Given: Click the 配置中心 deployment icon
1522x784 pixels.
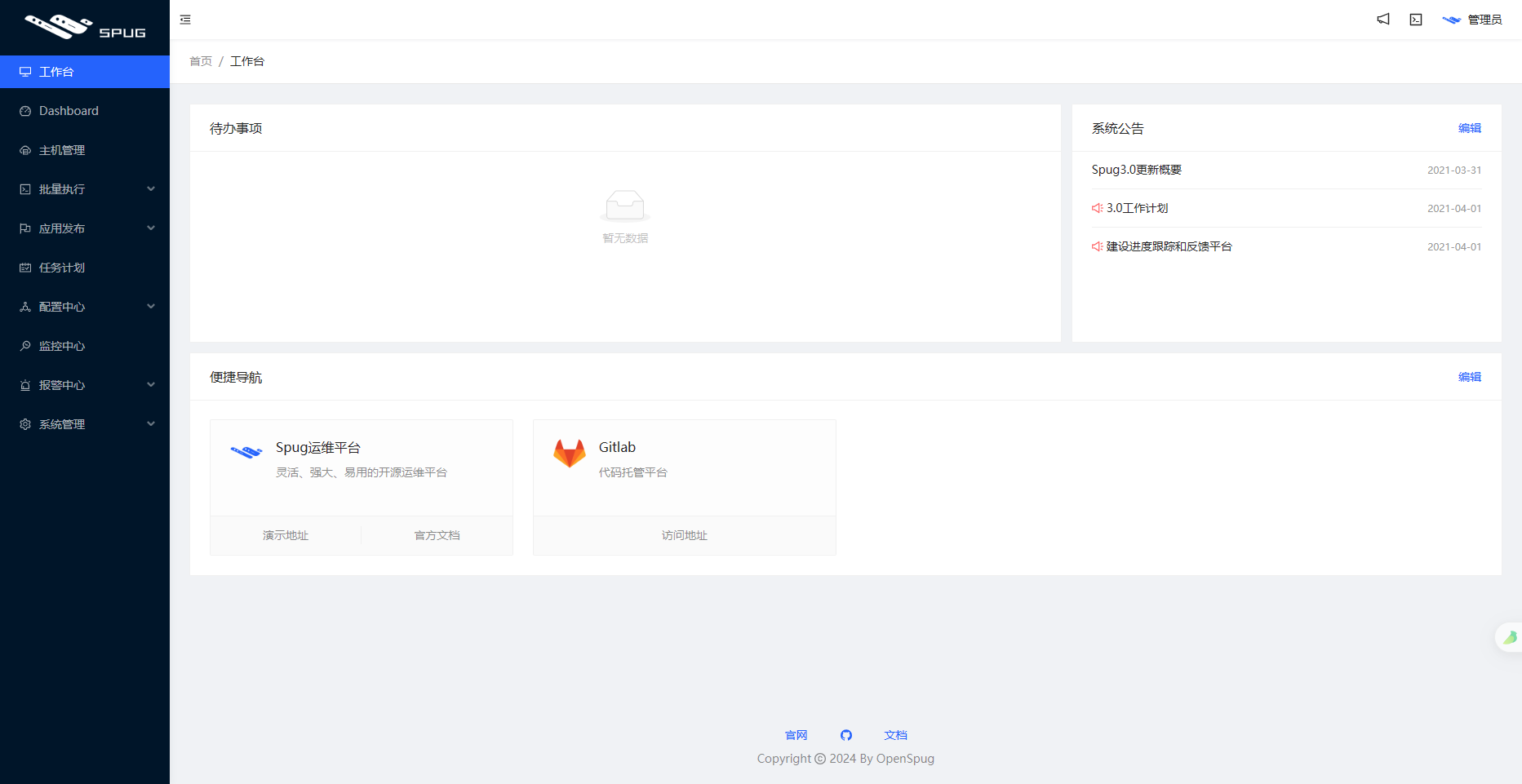Looking at the screenshot, I should (25, 307).
